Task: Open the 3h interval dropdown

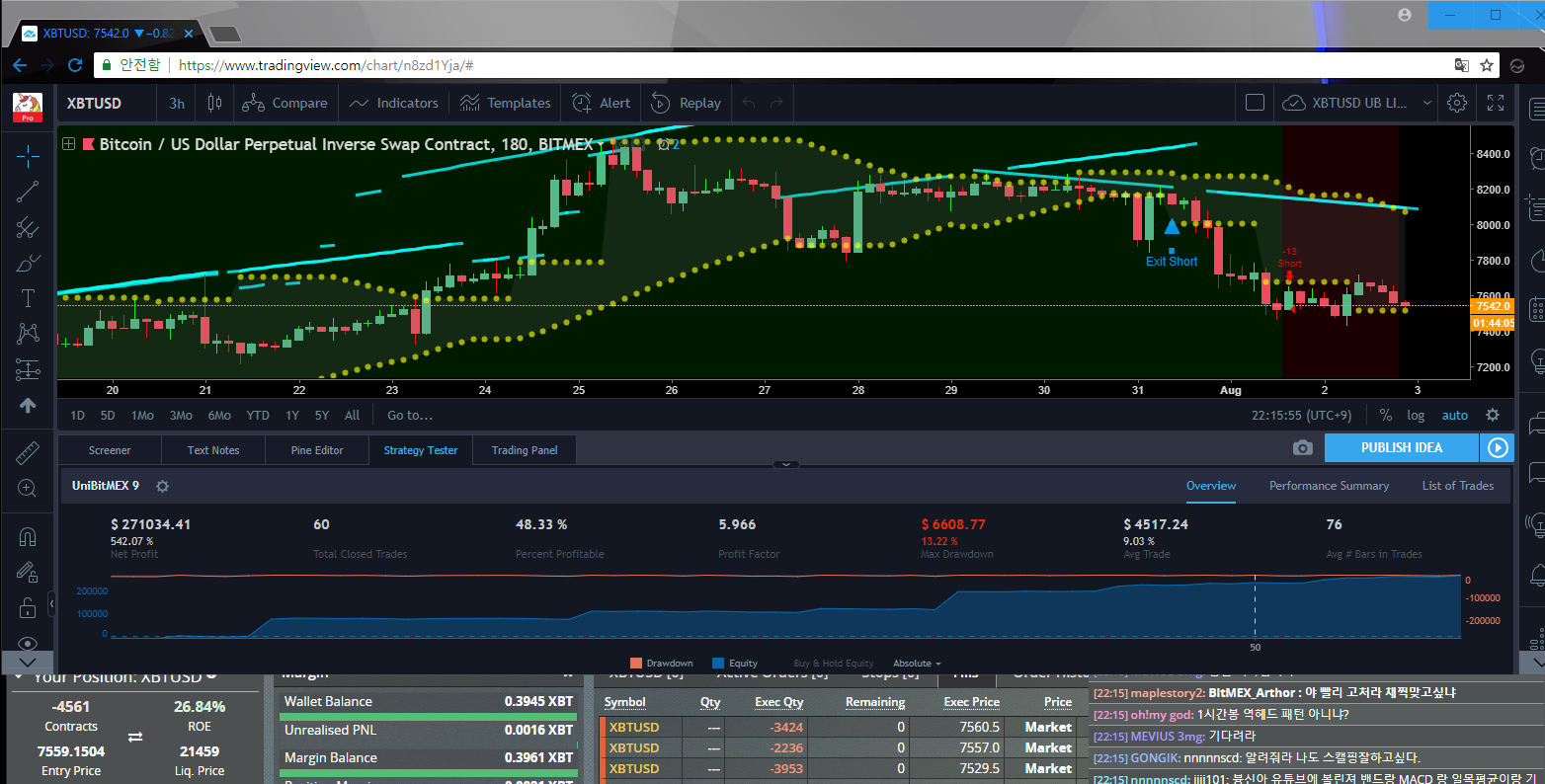Action: (x=177, y=103)
